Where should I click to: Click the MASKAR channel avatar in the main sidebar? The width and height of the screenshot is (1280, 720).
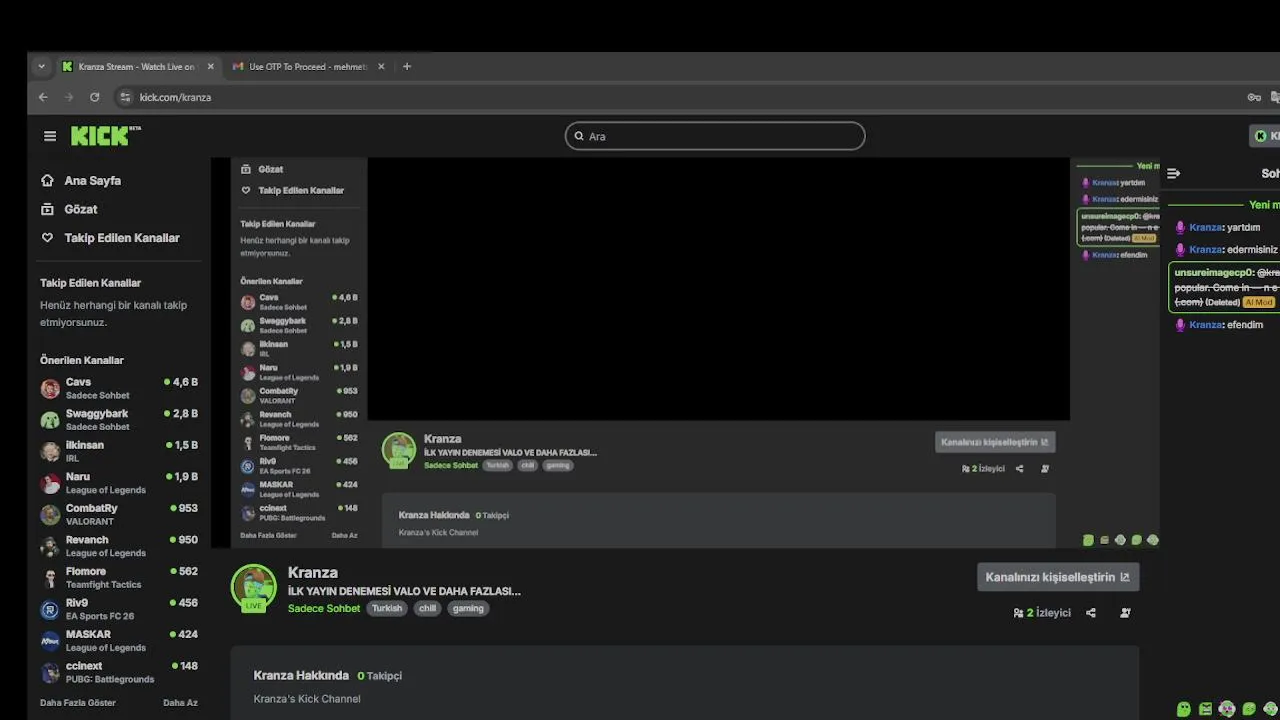pos(50,641)
